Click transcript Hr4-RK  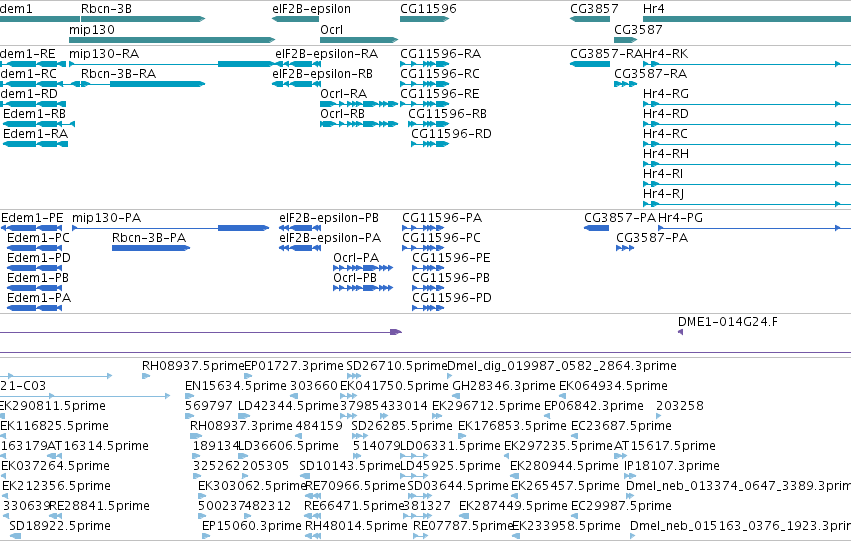coord(665,54)
